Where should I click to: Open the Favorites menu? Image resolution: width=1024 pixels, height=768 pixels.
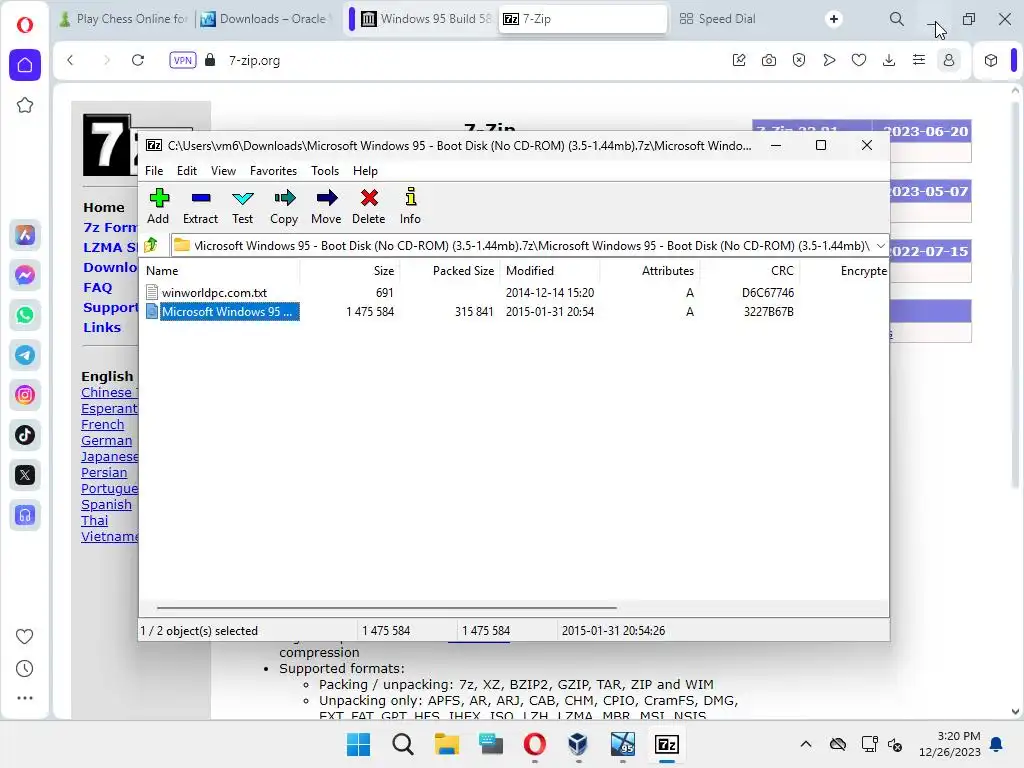274,170
